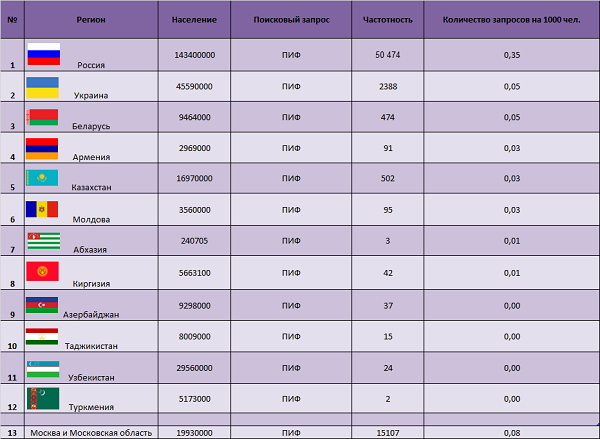Select population cell "29560000"
The height and width of the screenshot is (439, 600).
click(194, 368)
